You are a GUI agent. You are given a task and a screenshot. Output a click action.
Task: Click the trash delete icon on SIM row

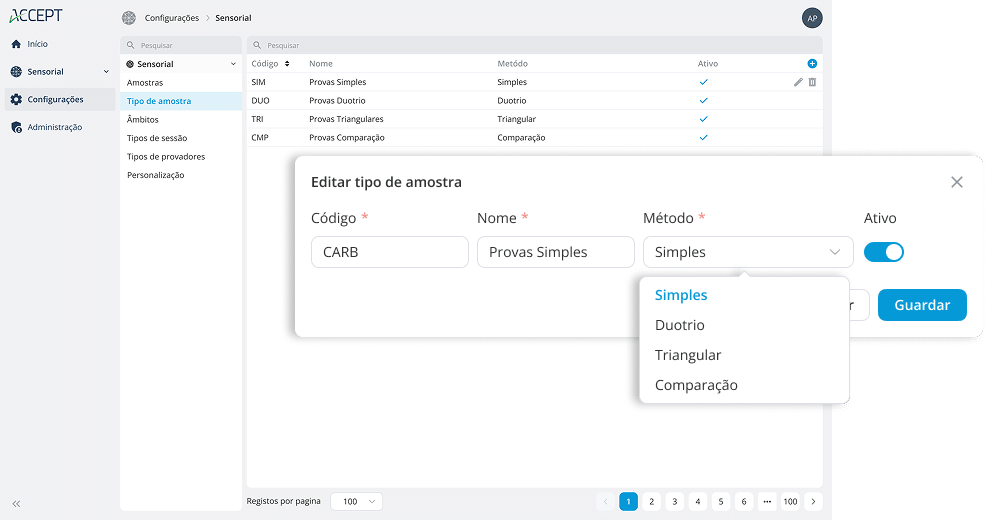click(x=812, y=82)
